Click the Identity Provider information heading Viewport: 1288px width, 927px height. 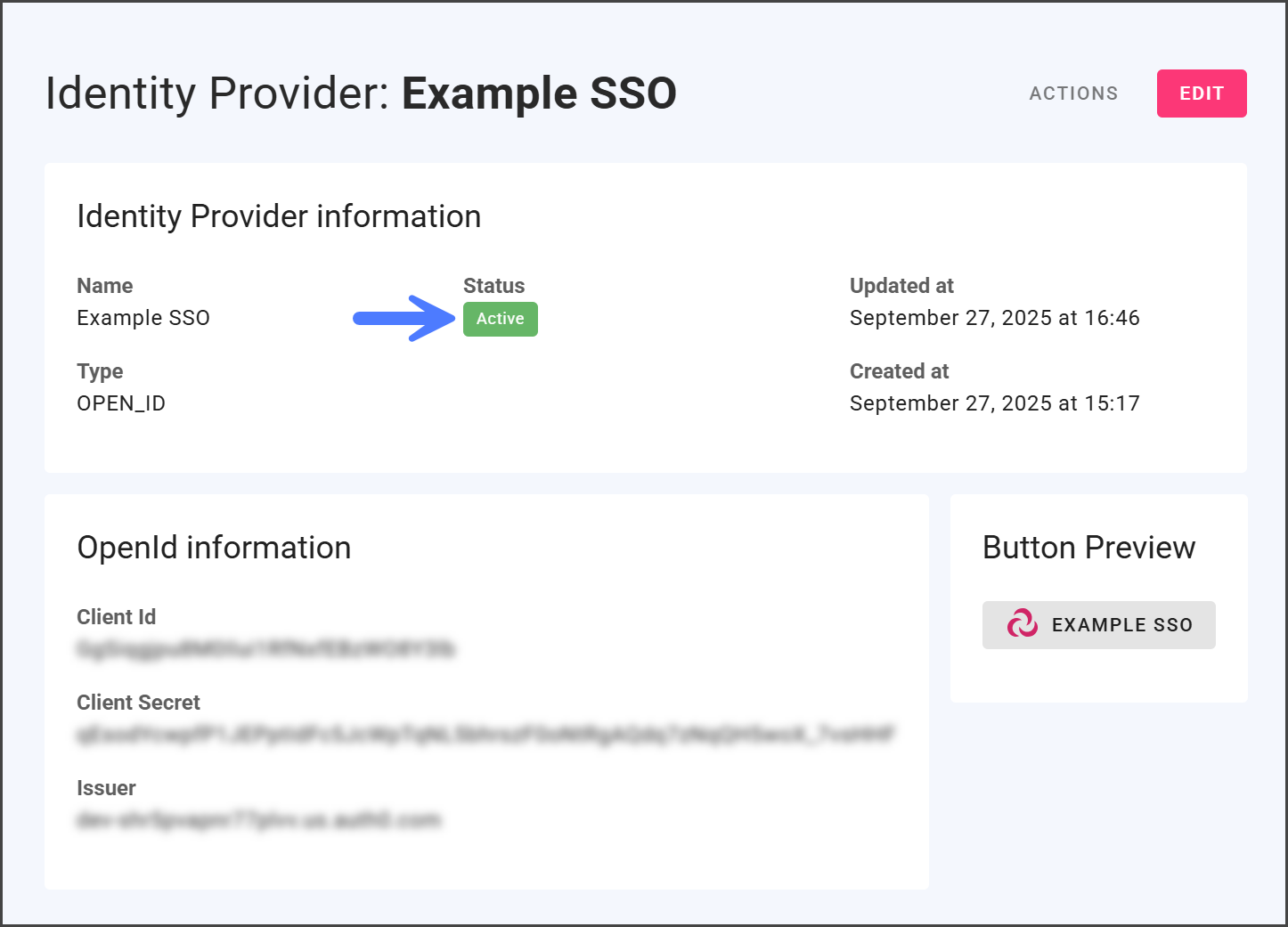[x=279, y=216]
